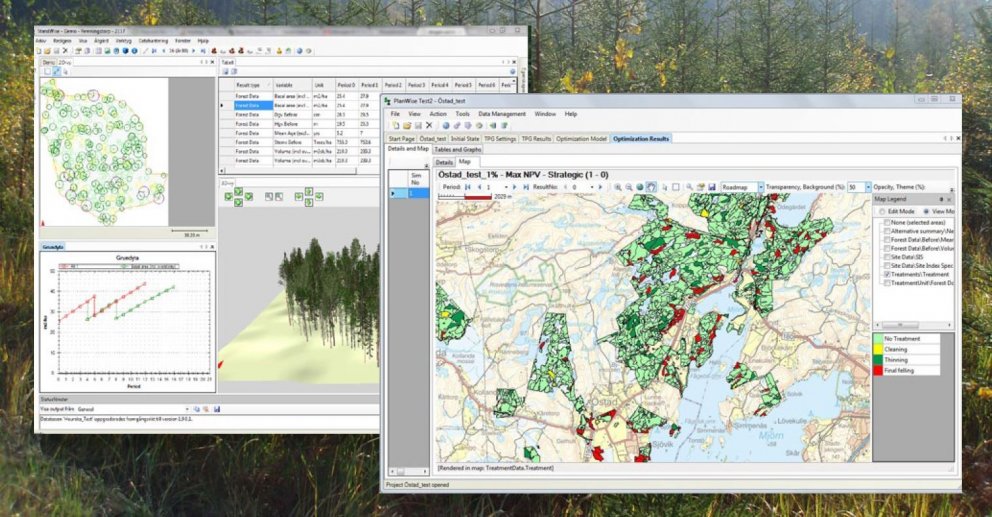Click the delete X icon in PlanWise toolbar
Image resolution: width=992 pixels, height=517 pixels.
point(429,126)
